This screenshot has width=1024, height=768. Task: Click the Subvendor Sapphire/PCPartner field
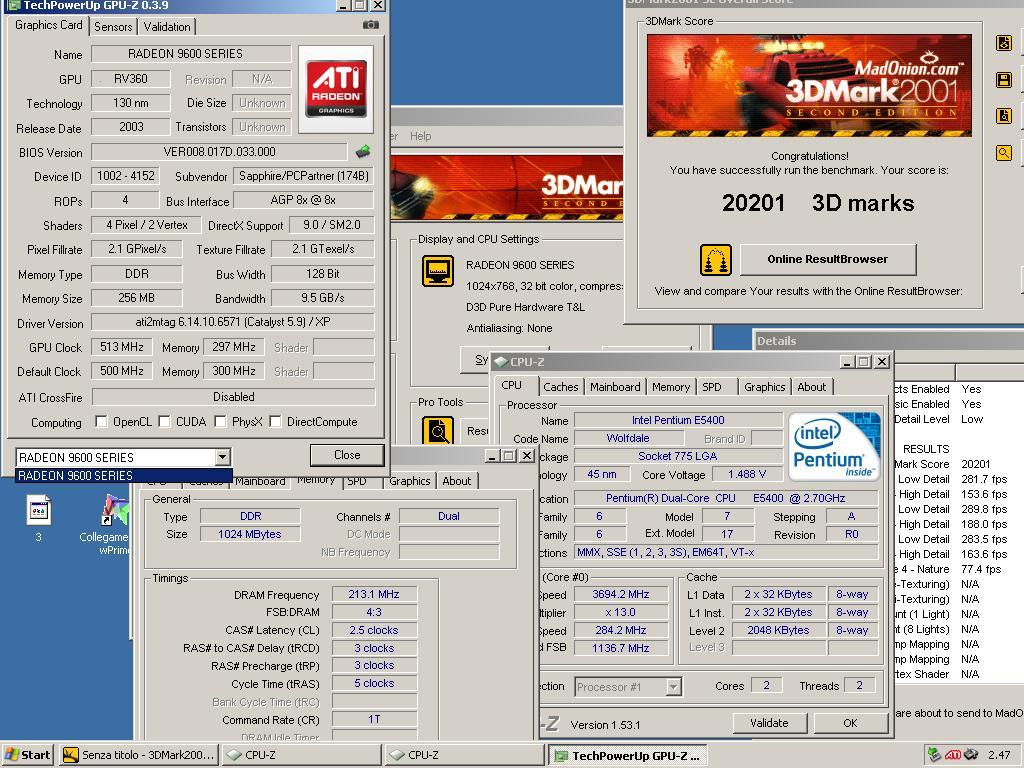pyautogui.click(x=304, y=176)
